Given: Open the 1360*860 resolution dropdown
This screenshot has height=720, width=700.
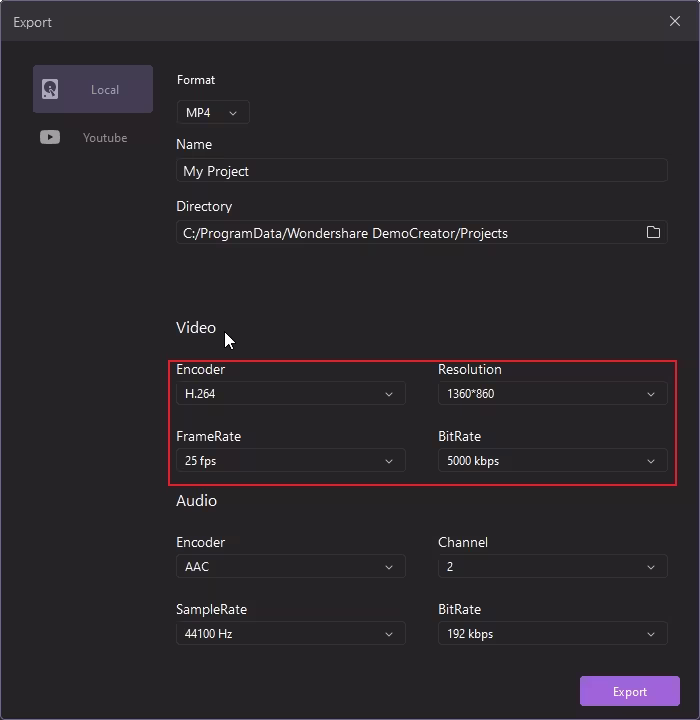Looking at the screenshot, I should click(552, 394).
